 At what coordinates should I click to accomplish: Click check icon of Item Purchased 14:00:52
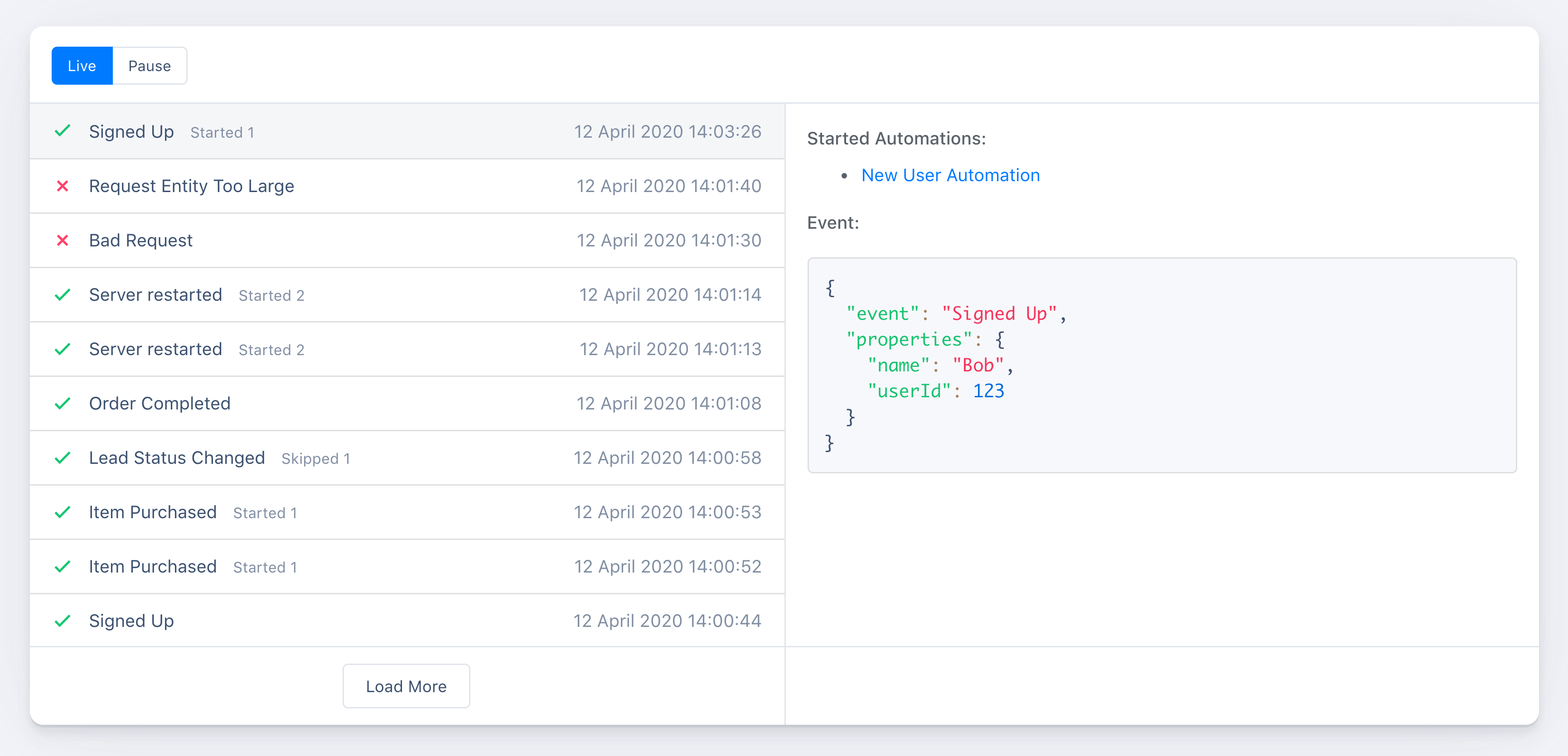point(63,566)
